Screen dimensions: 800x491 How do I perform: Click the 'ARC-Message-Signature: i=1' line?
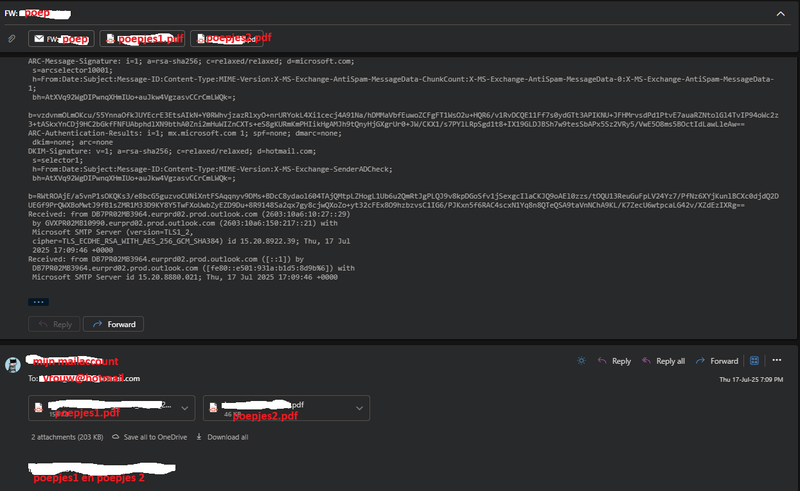click(x=191, y=61)
